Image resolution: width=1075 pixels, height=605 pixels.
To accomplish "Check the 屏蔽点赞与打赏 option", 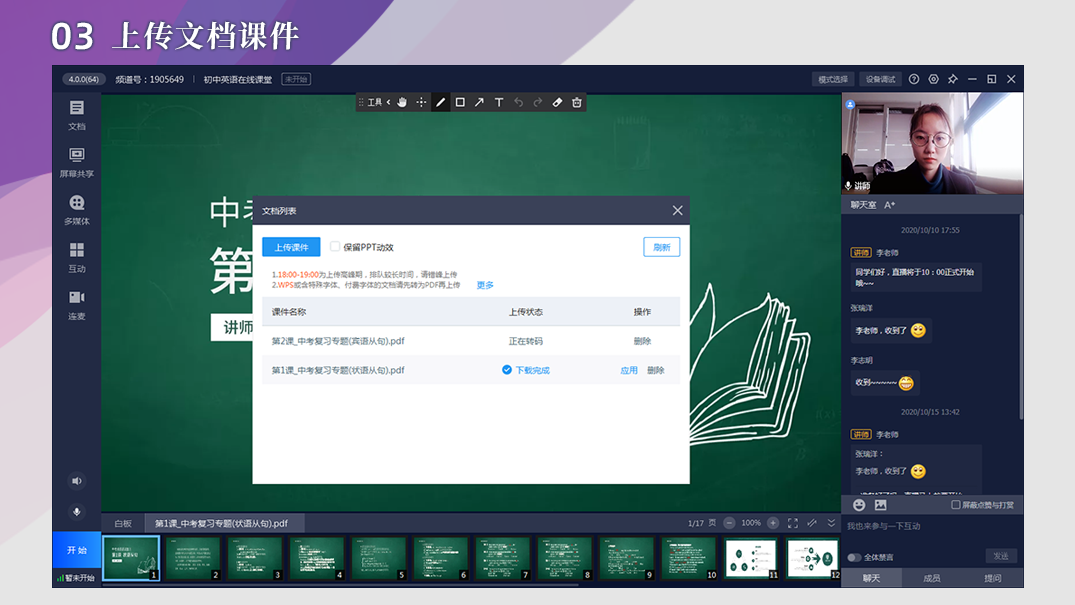I will click(x=956, y=505).
